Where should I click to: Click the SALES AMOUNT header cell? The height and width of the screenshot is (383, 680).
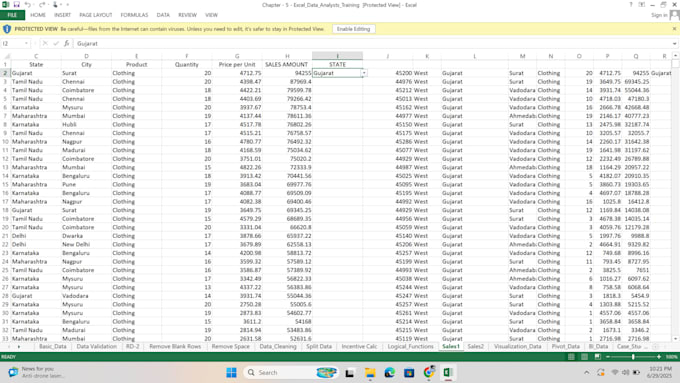point(287,64)
